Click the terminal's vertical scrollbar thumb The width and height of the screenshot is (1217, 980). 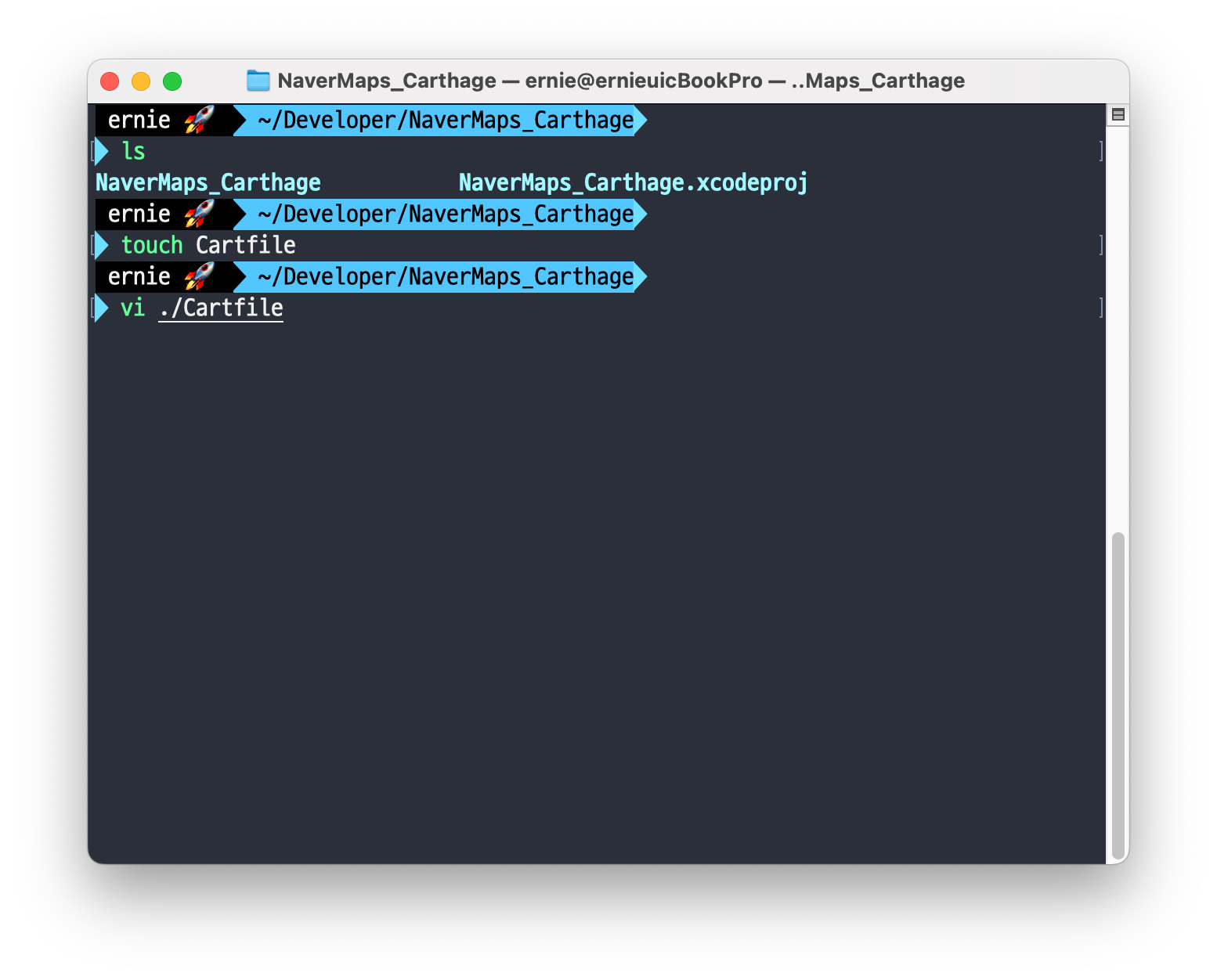point(1118,697)
